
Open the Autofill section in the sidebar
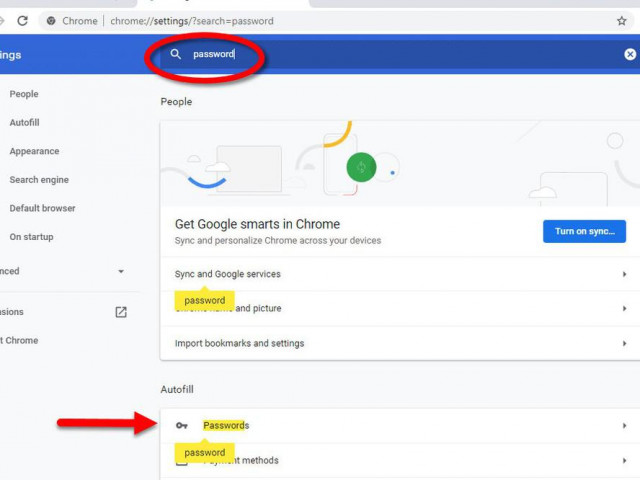coord(24,122)
